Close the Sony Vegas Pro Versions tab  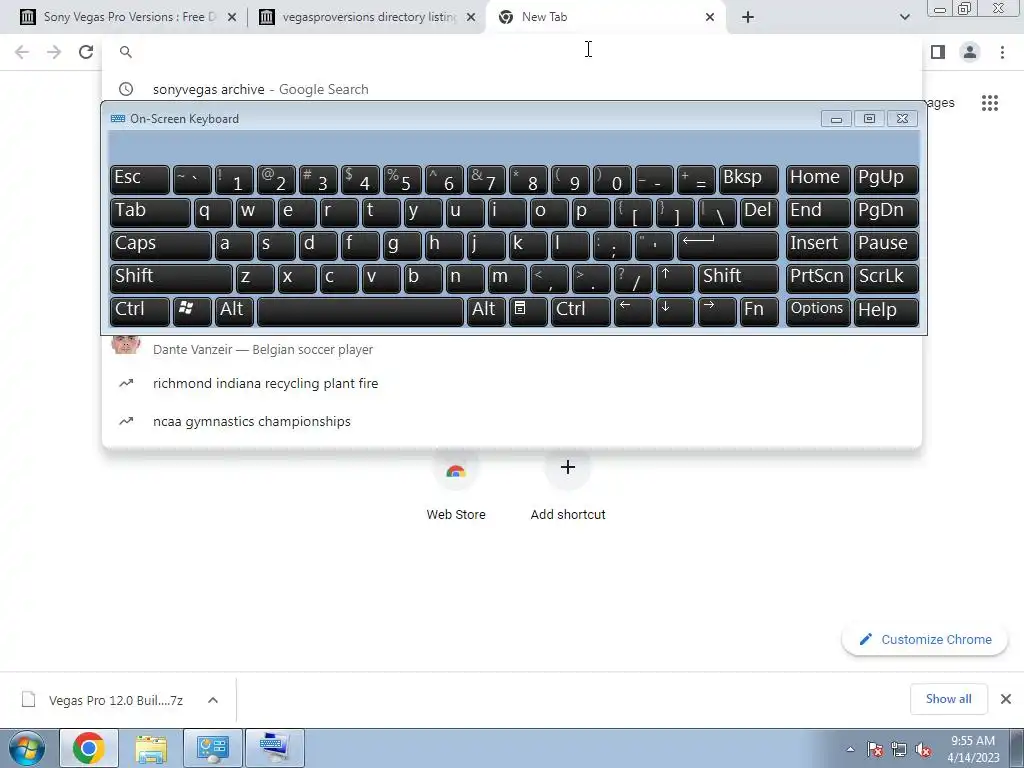pos(232,17)
